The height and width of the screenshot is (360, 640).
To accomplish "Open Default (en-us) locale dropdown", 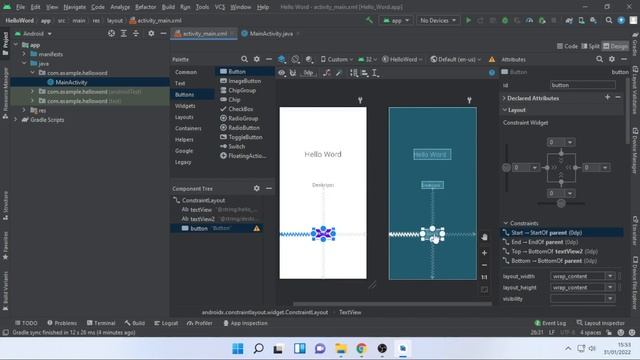I will (x=456, y=59).
